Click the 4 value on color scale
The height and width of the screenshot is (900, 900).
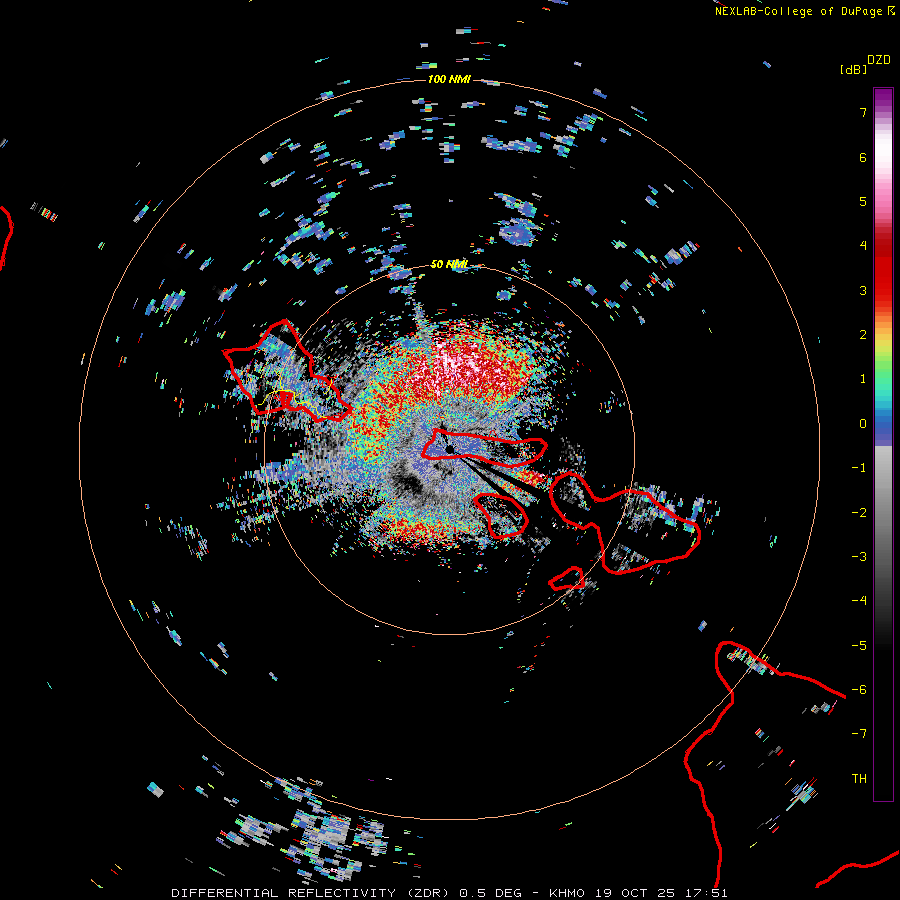click(863, 246)
